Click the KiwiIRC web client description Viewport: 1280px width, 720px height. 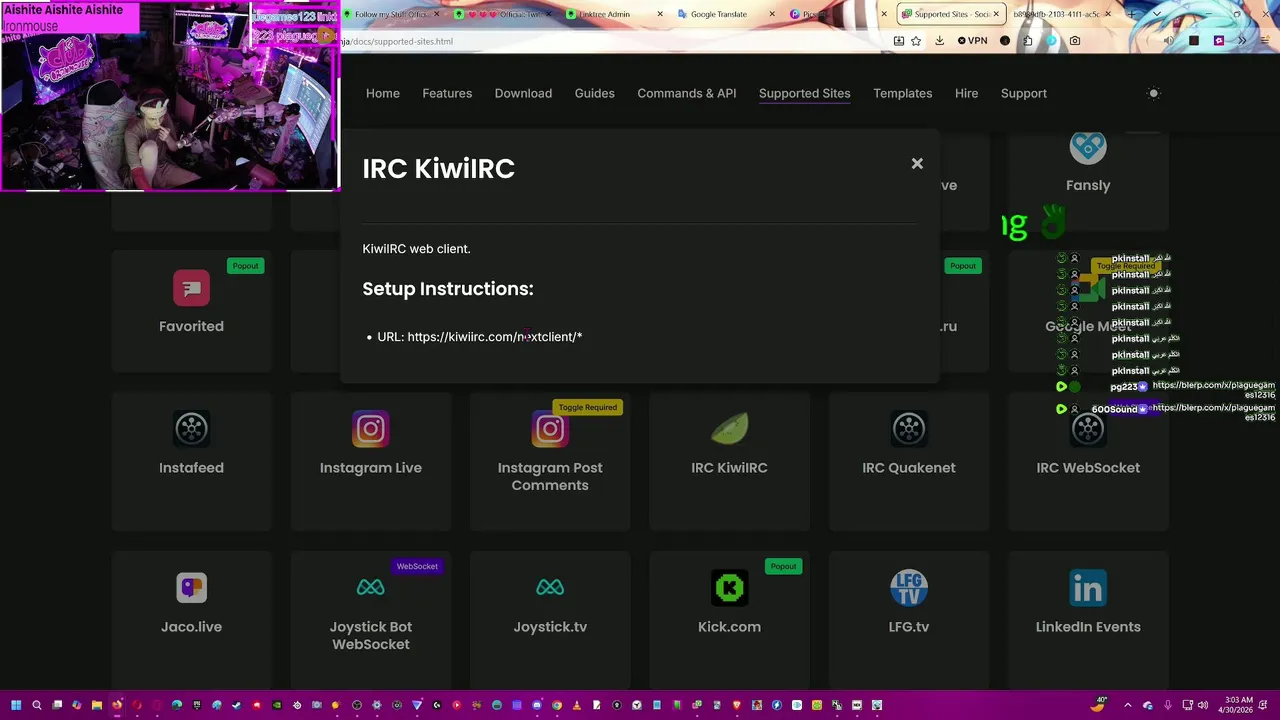coord(416,248)
